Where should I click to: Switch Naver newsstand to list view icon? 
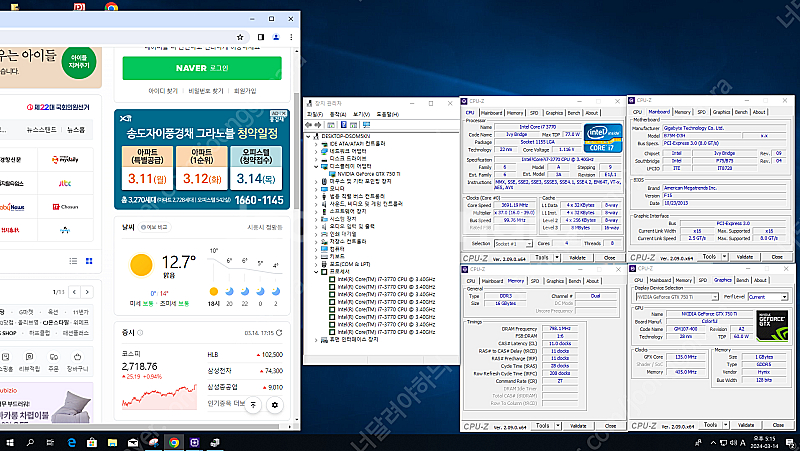point(73,261)
